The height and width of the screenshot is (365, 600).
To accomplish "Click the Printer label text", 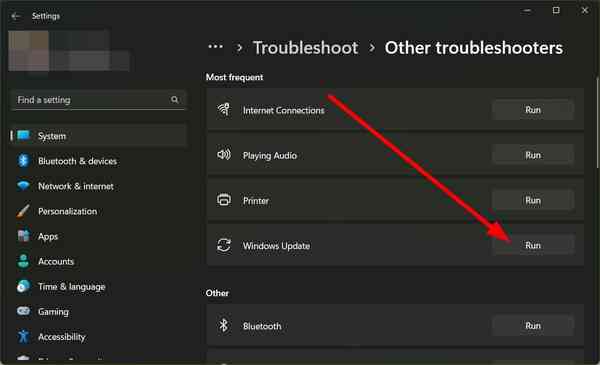I will (x=256, y=200).
